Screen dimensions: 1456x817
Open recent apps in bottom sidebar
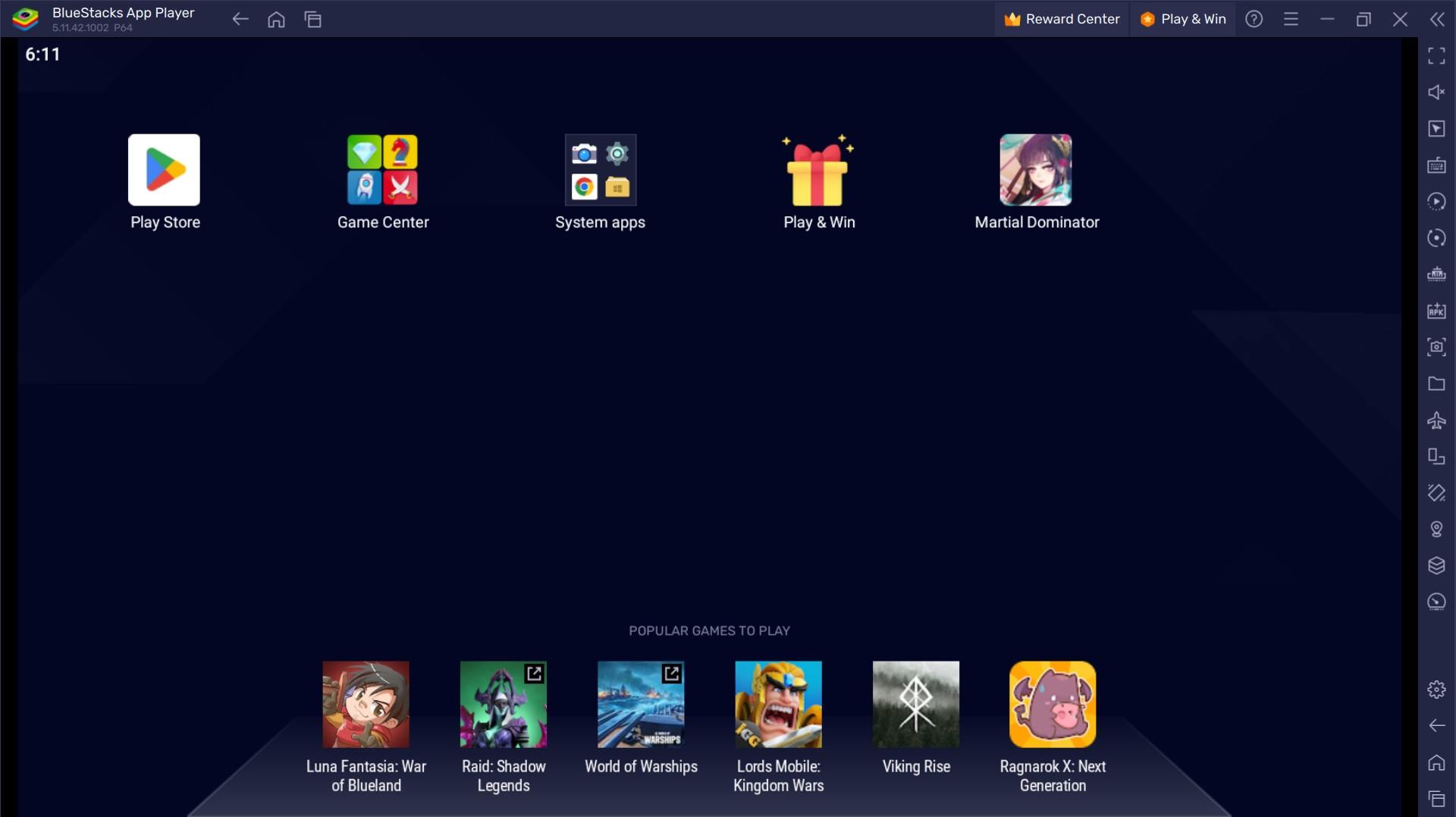click(1436, 798)
